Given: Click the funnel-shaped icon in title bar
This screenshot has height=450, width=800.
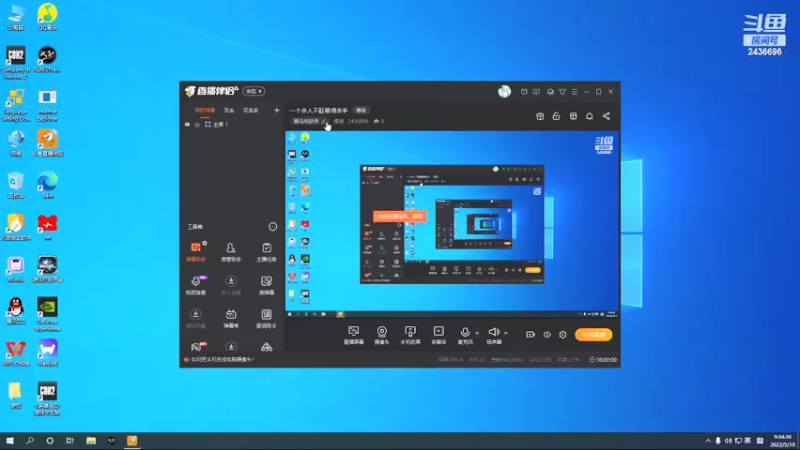Looking at the screenshot, I should 562,92.
